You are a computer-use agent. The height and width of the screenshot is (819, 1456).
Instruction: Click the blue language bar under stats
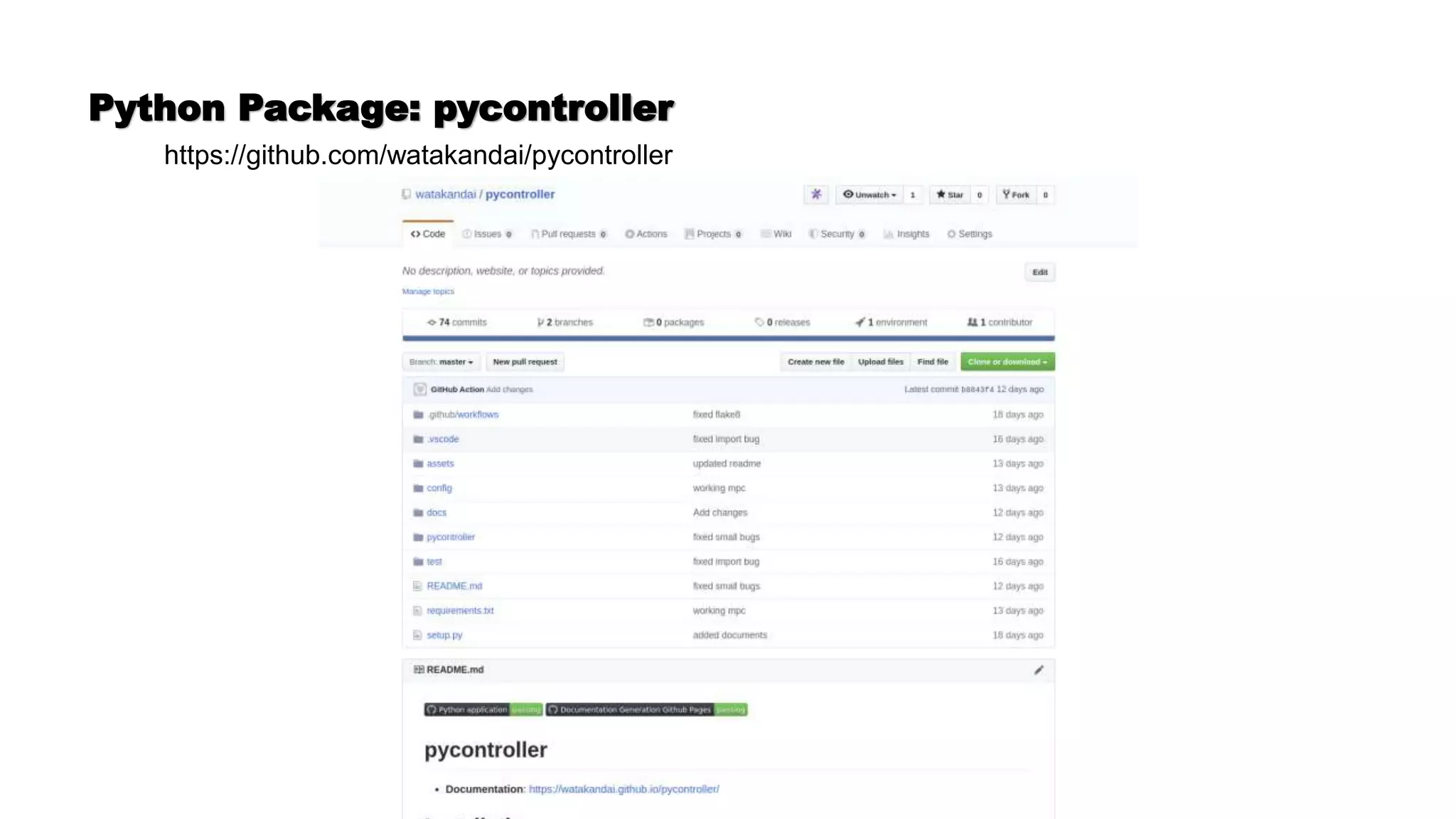728,338
